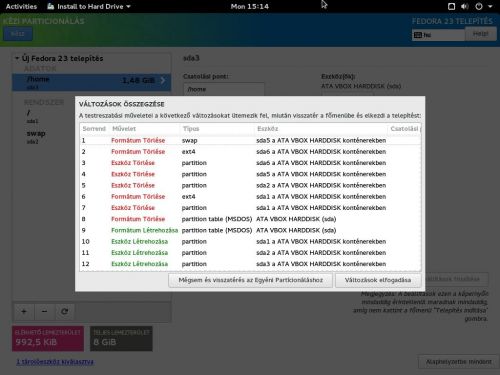This screenshot has width=500, height=375.
Task: Click the 992,5 KiB available space box
Action: 48,338
